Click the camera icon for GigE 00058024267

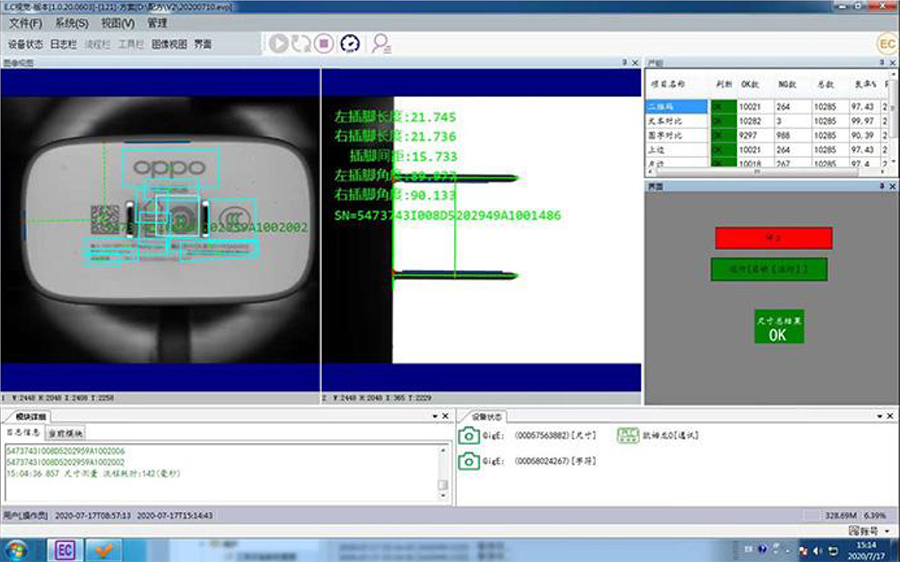468,461
